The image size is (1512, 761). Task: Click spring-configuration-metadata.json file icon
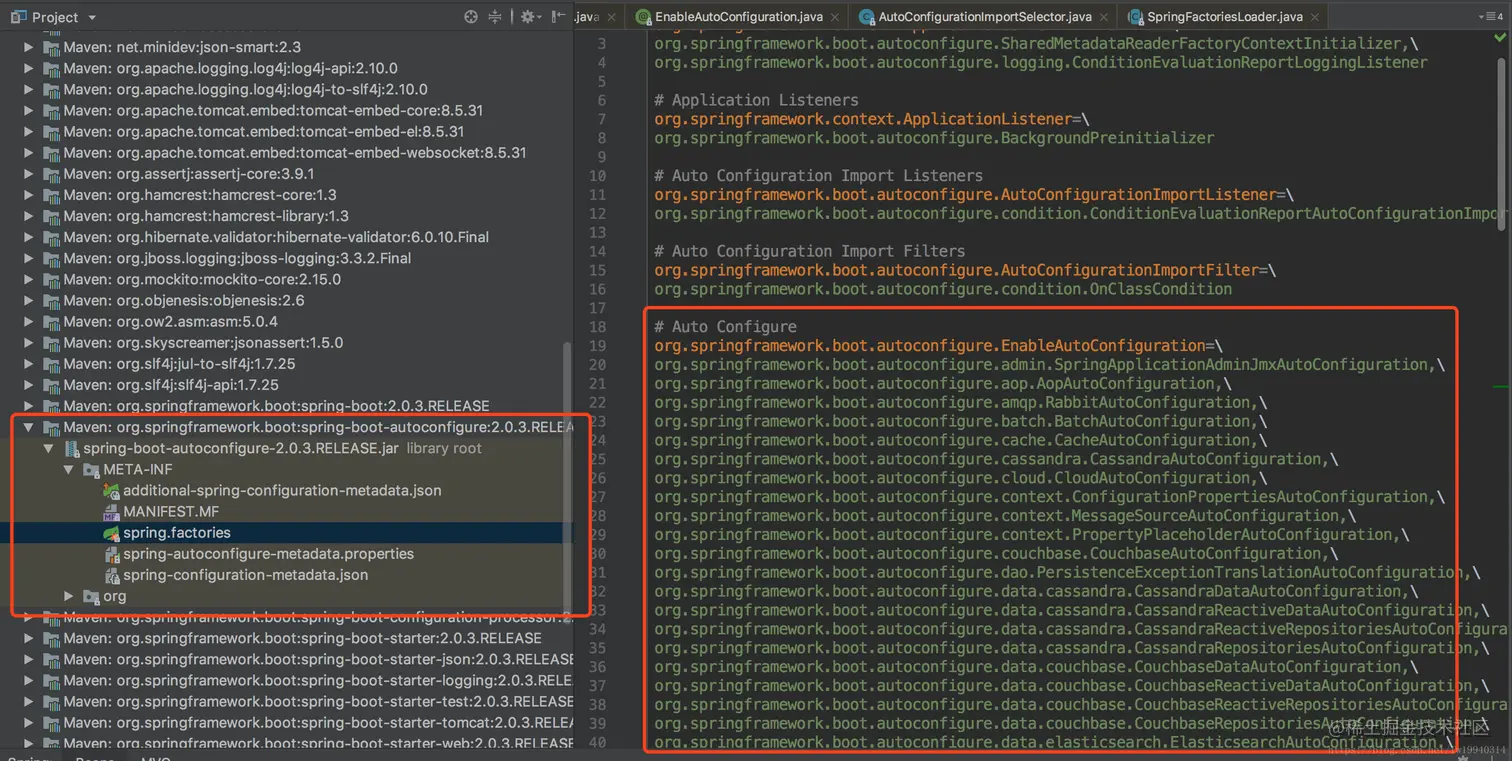point(113,575)
